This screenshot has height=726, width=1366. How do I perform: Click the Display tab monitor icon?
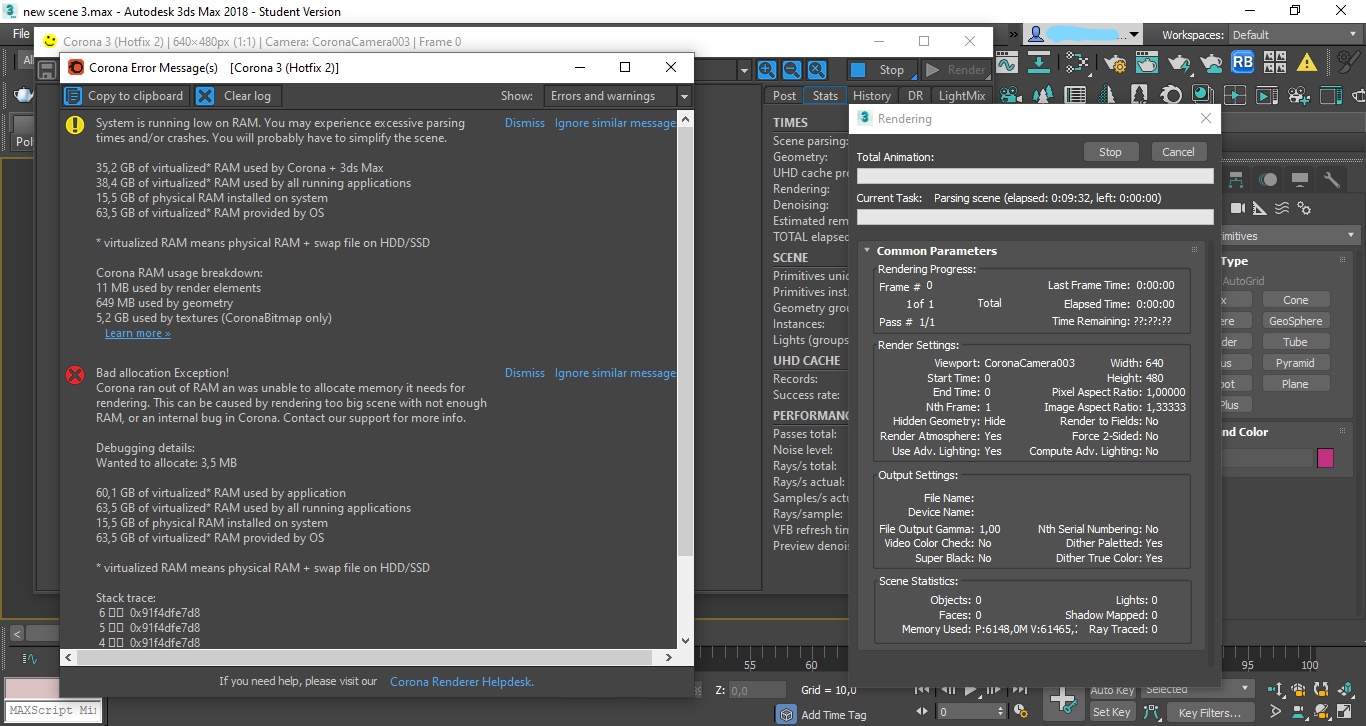coord(1299,180)
